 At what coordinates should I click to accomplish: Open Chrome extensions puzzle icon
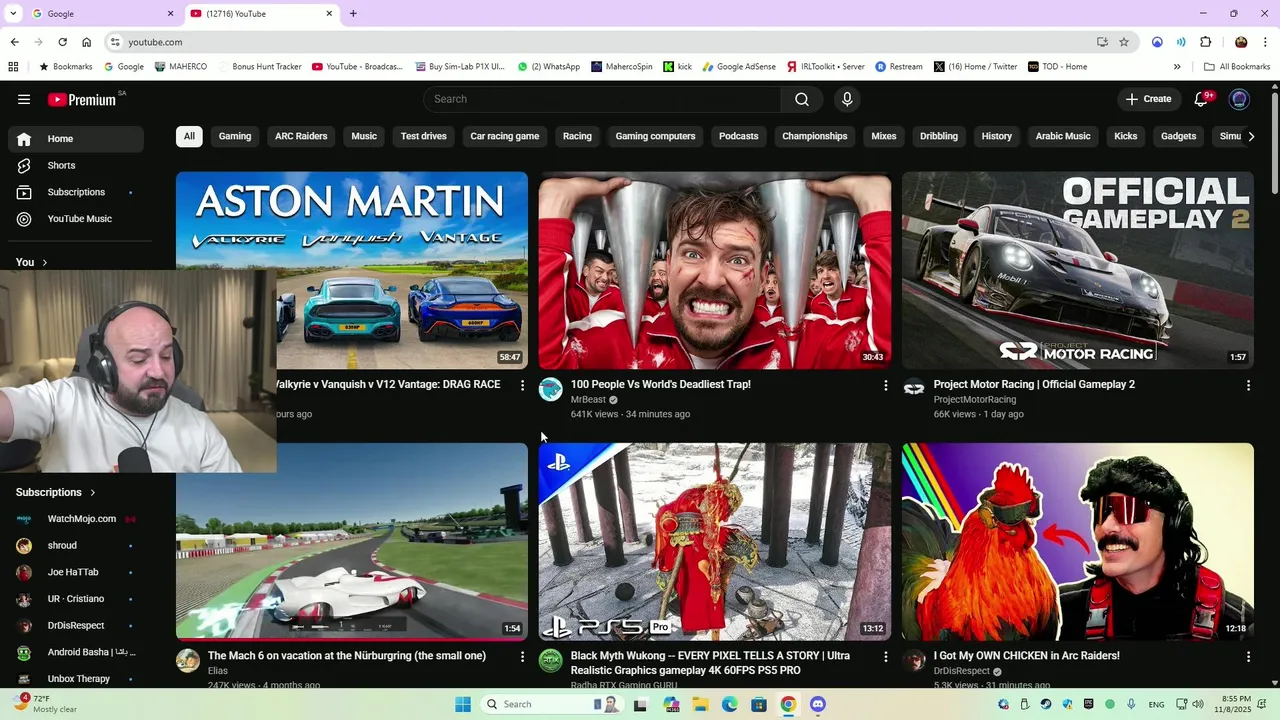[x=1205, y=42]
